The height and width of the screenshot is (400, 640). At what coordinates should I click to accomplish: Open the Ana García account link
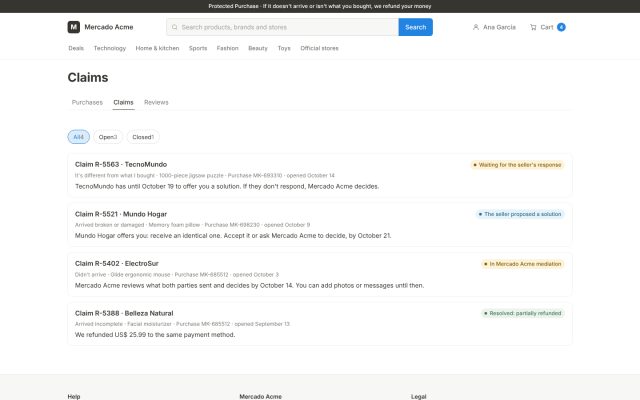(494, 27)
